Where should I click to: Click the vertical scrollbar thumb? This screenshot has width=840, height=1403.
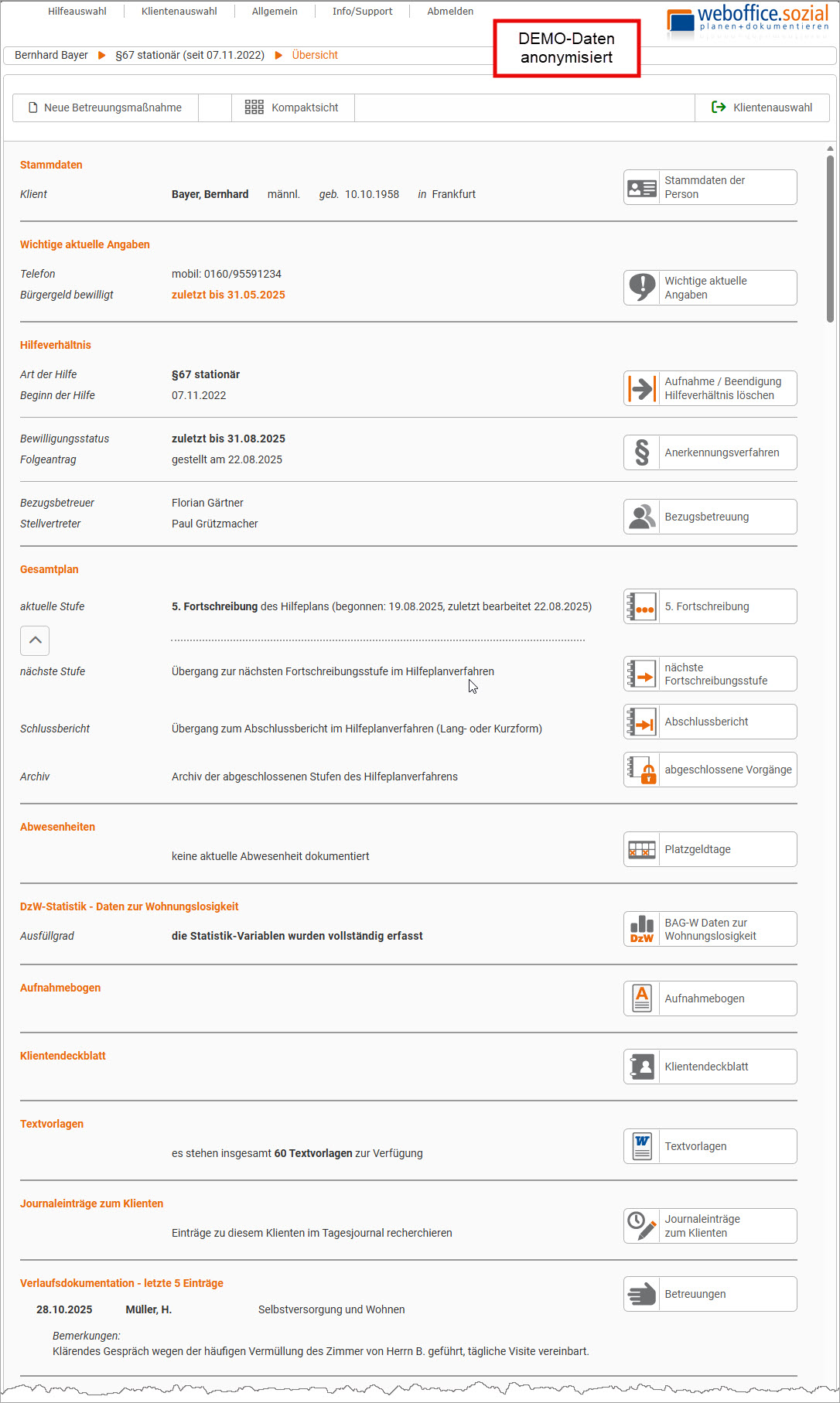point(830,238)
